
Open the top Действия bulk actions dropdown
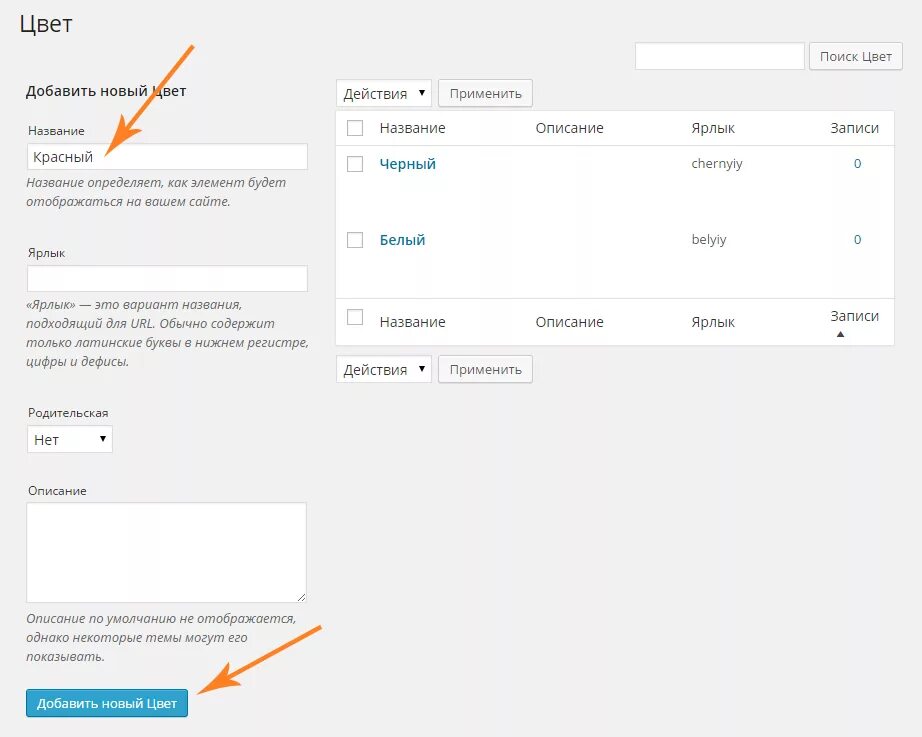click(x=384, y=94)
